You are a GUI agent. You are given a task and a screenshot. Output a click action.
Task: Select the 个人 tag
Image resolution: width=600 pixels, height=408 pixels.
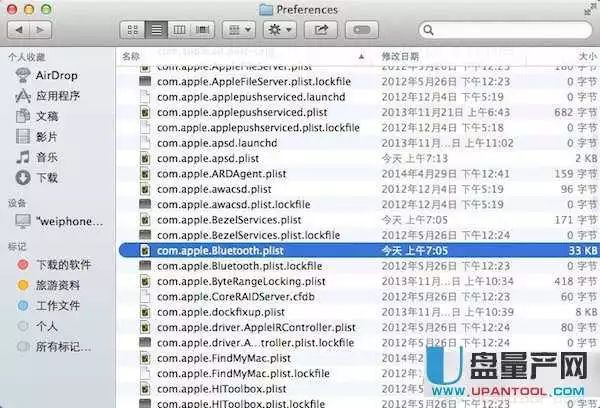point(38,326)
